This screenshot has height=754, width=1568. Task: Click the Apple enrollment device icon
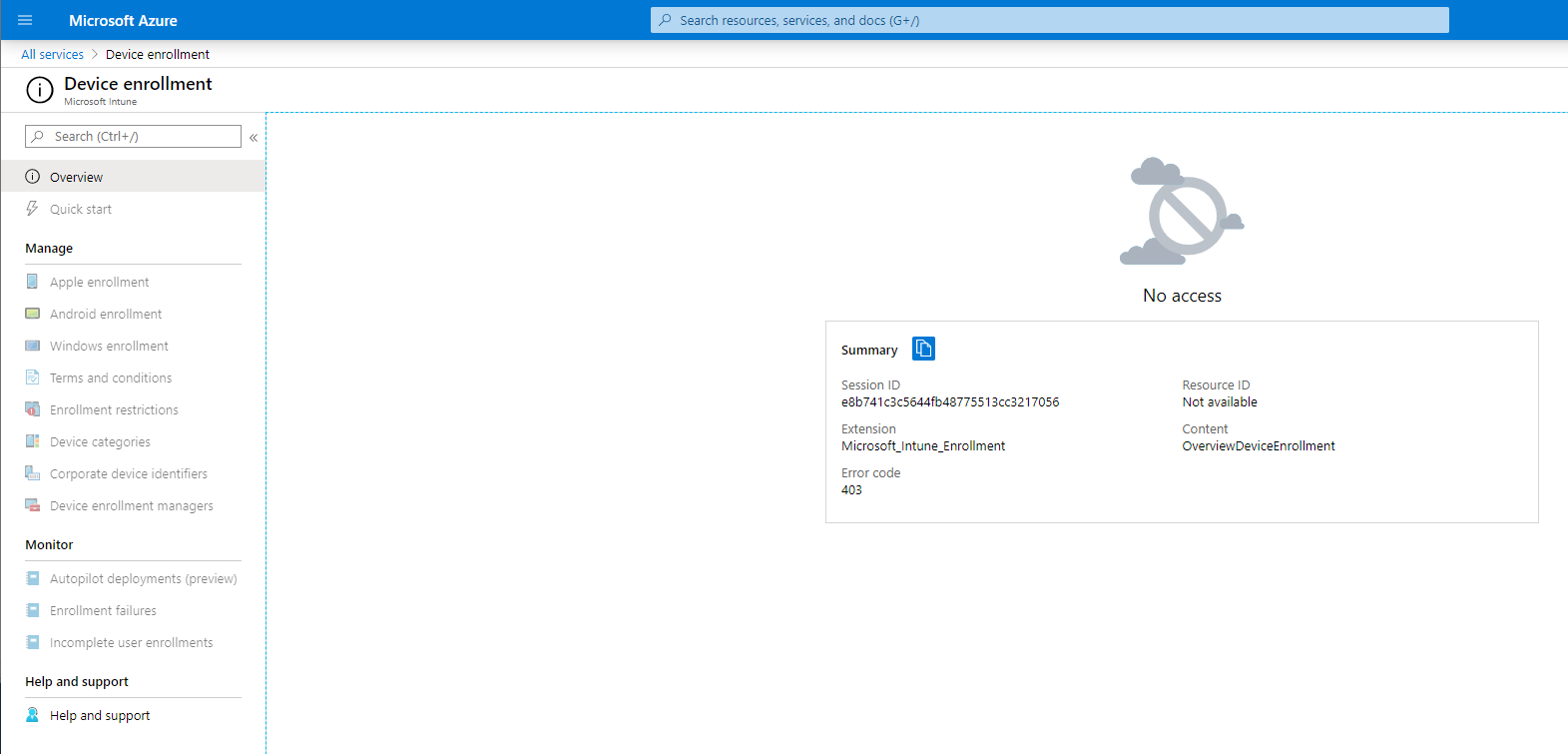[x=32, y=282]
